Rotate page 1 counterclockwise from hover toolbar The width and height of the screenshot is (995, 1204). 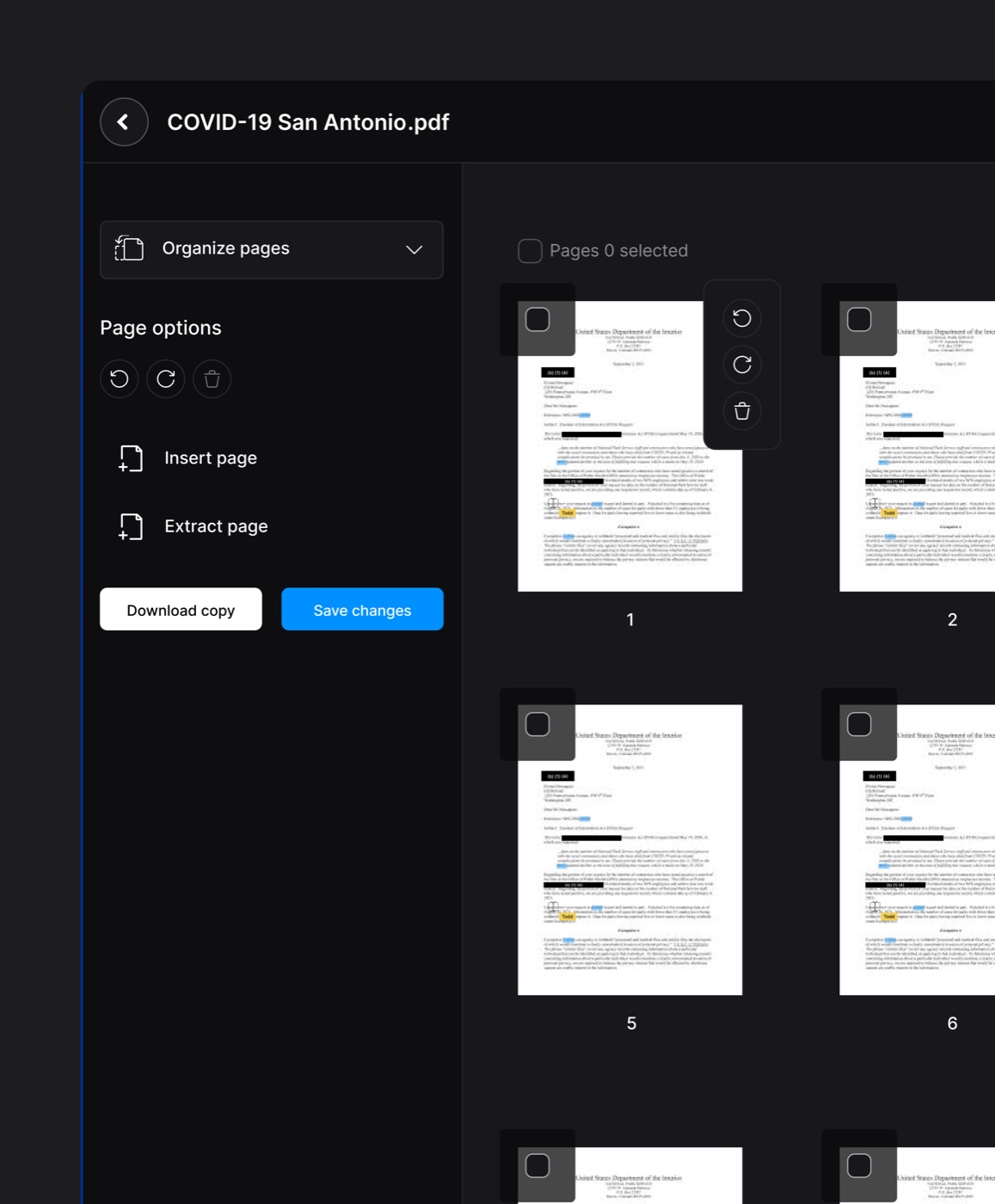[x=742, y=318]
